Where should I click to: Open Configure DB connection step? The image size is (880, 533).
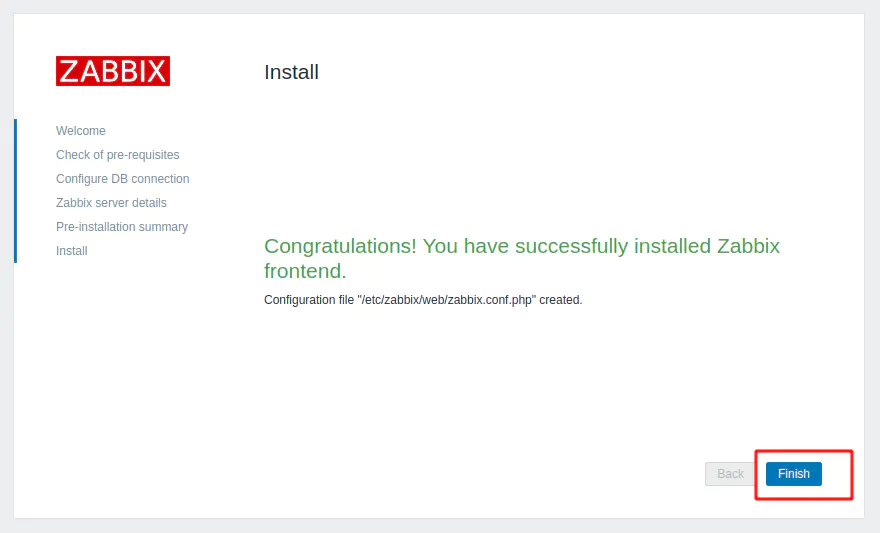pyautogui.click(x=123, y=179)
